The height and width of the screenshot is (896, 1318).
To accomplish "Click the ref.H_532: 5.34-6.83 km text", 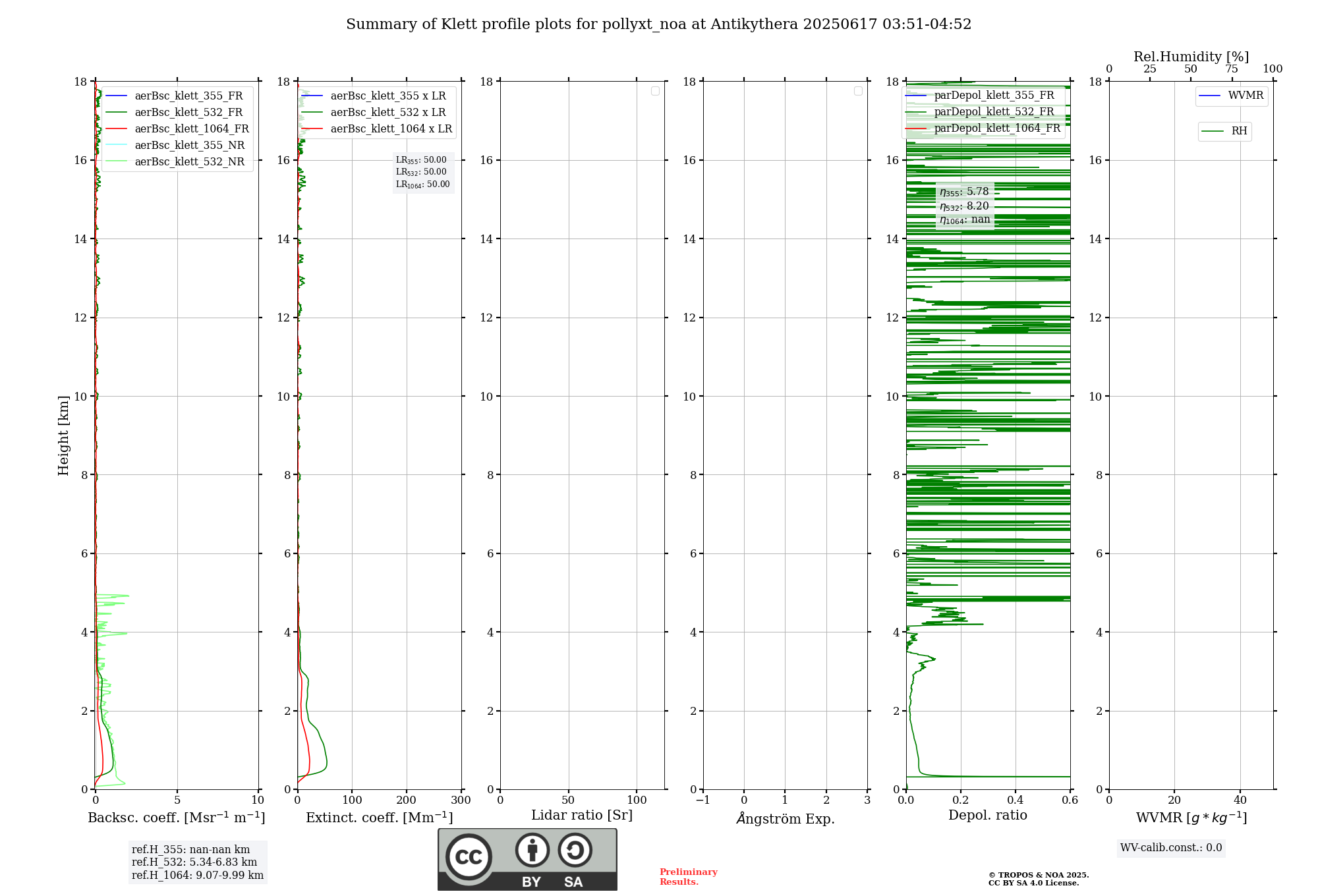I will 194,862.
